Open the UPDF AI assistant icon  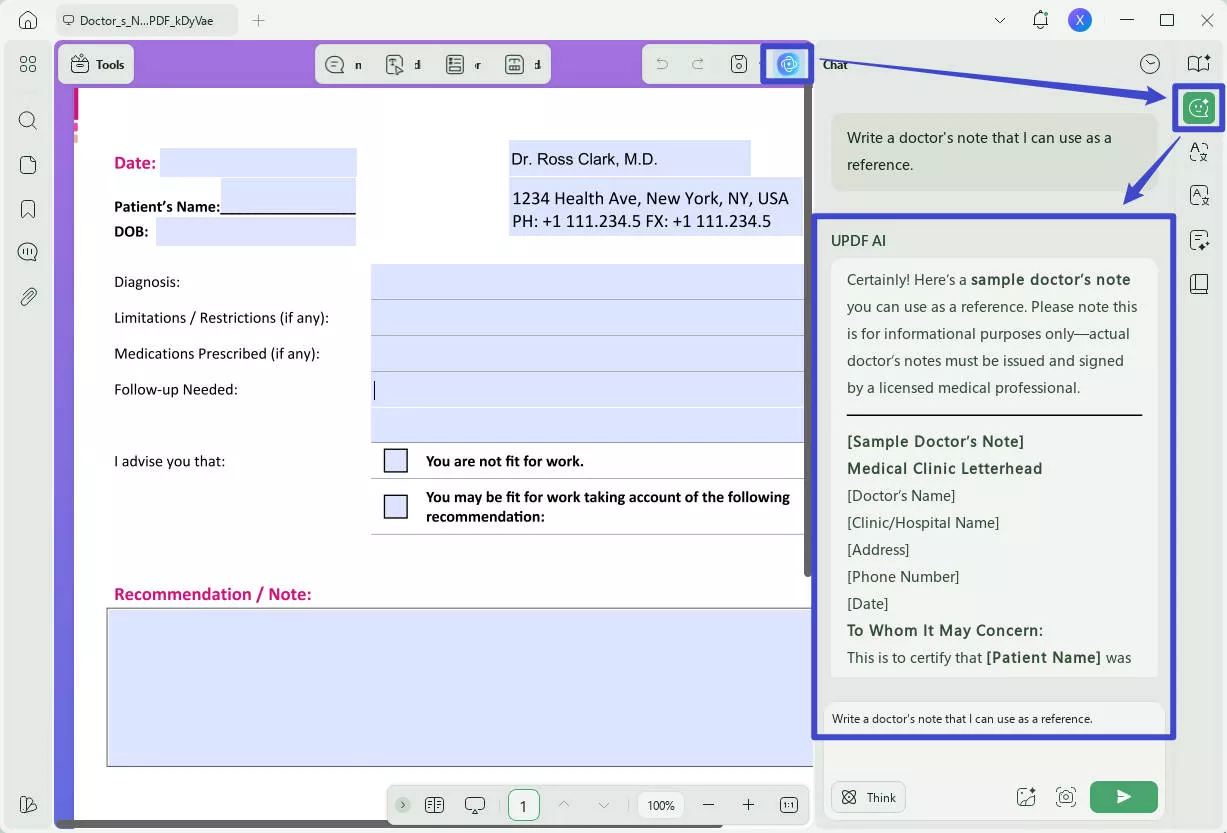pyautogui.click(x=788, y=64)
